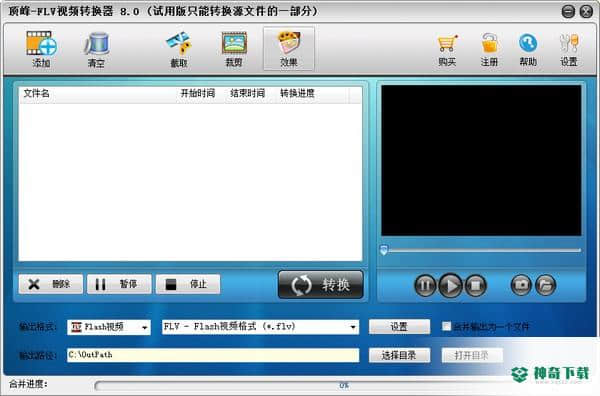The height and width of the screenshot is (396, 600).
Task: Play the preview video
Action: (450, 285)
